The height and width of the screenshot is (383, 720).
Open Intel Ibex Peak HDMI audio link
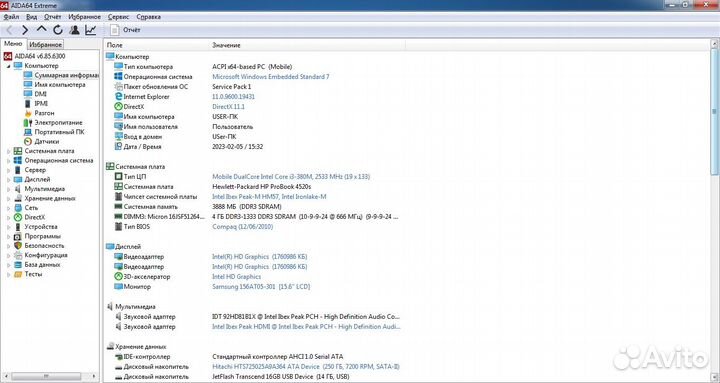[x=306, y=327]
